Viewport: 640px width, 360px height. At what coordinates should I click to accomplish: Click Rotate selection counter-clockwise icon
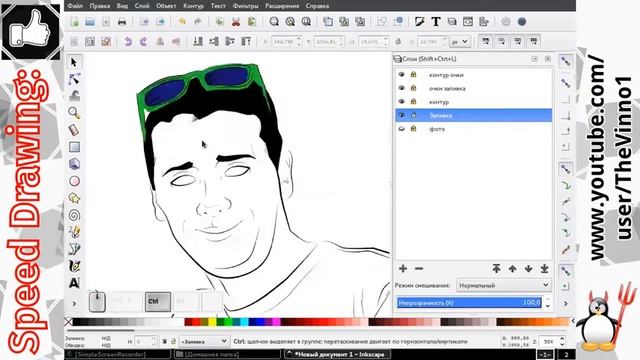(128, 41)
